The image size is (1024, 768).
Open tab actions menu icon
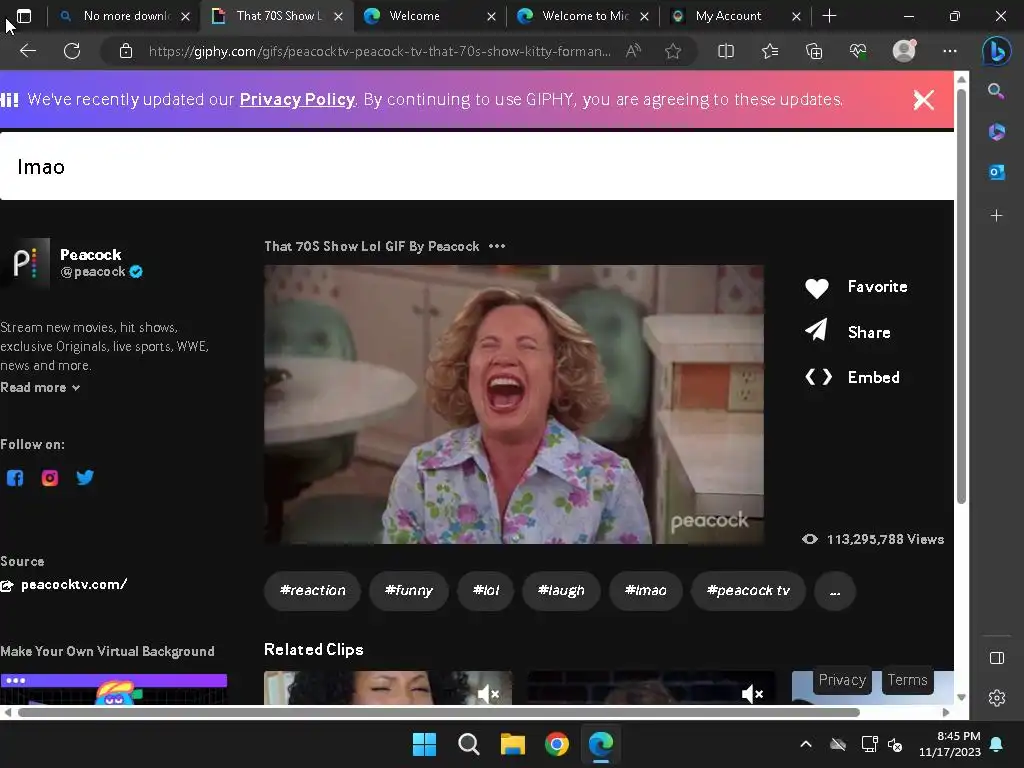[24, 16]
